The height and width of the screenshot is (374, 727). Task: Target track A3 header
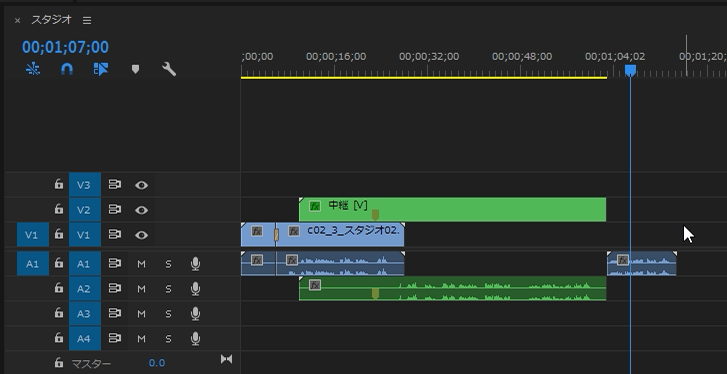pos(84,314)
